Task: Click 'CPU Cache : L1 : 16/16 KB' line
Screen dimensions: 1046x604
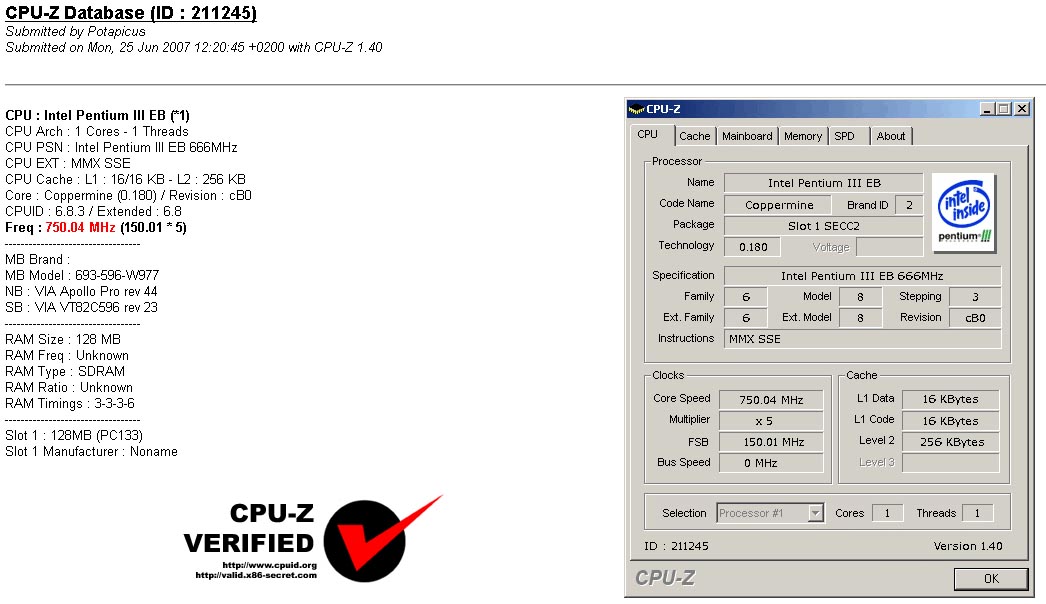Action: click(x=125, y=180)
